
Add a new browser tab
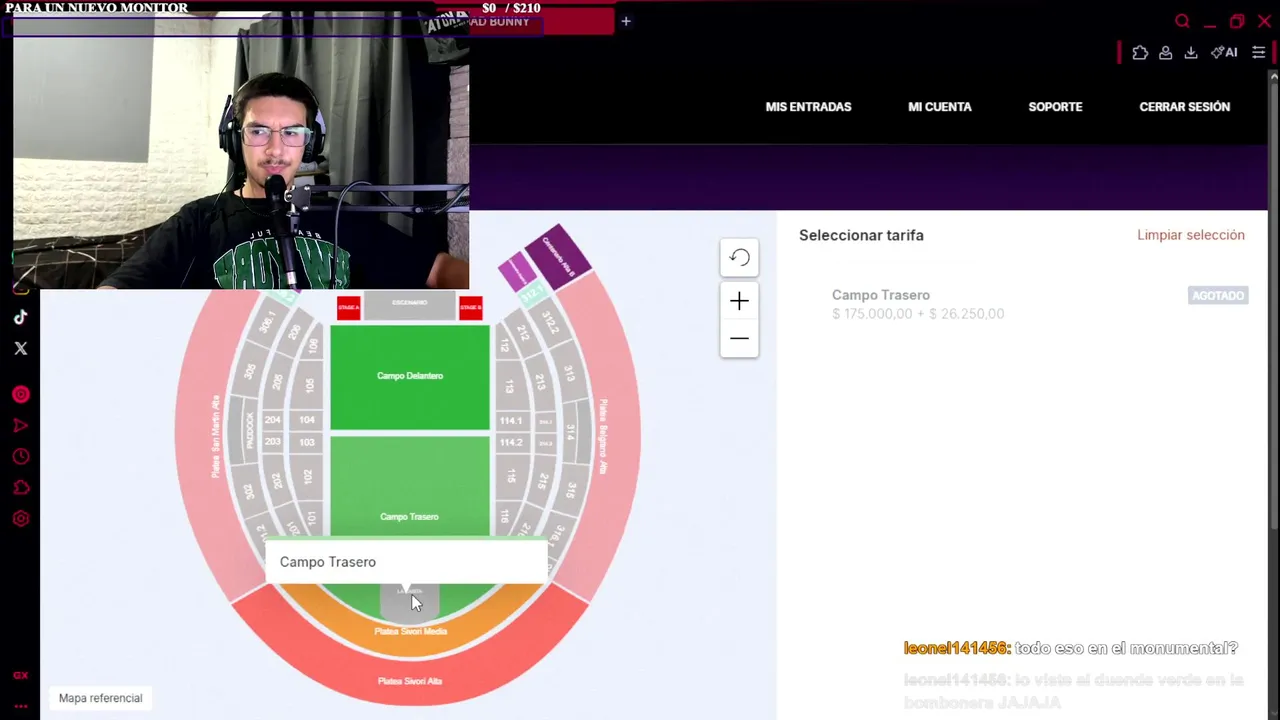tap(626, 21)
